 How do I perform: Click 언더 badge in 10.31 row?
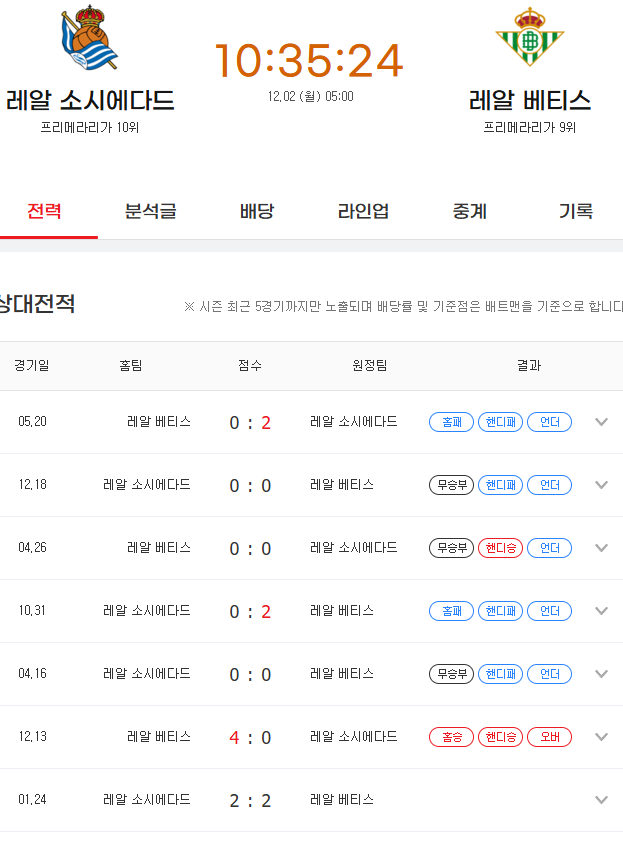[550, 611]
